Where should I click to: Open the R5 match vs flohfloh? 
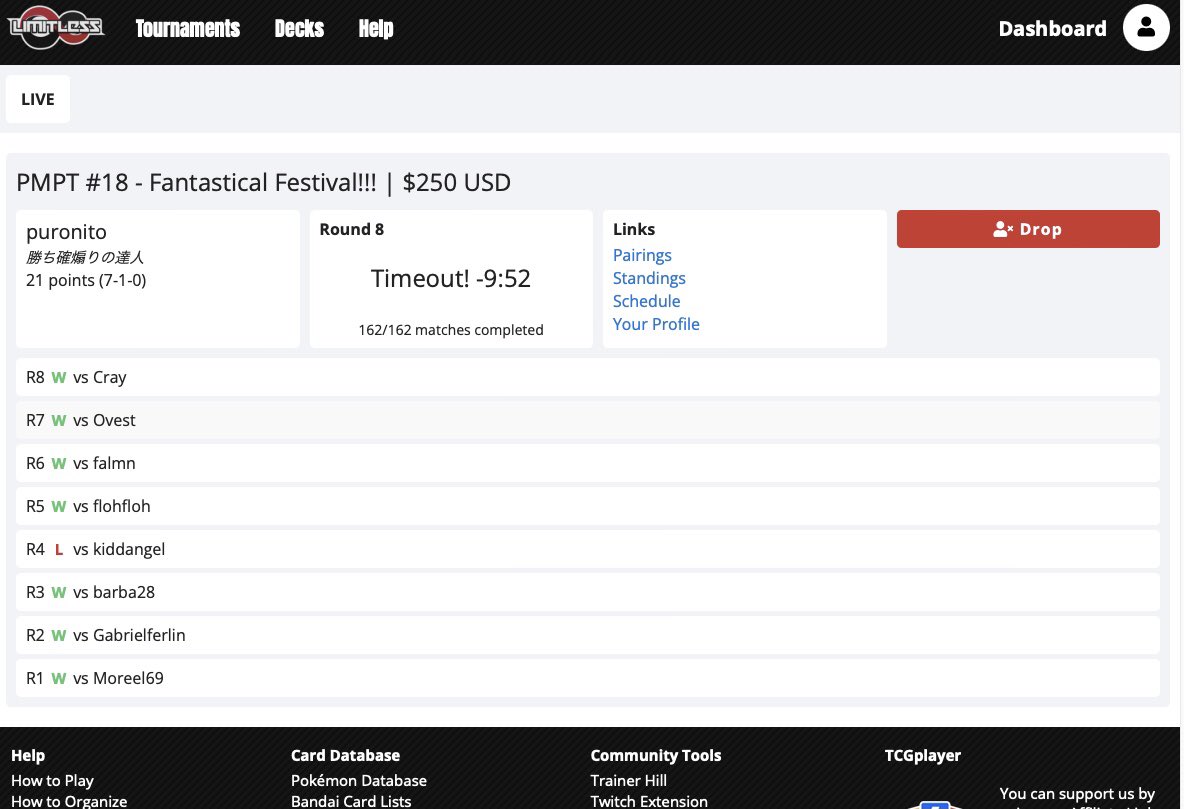pos(587,506)
